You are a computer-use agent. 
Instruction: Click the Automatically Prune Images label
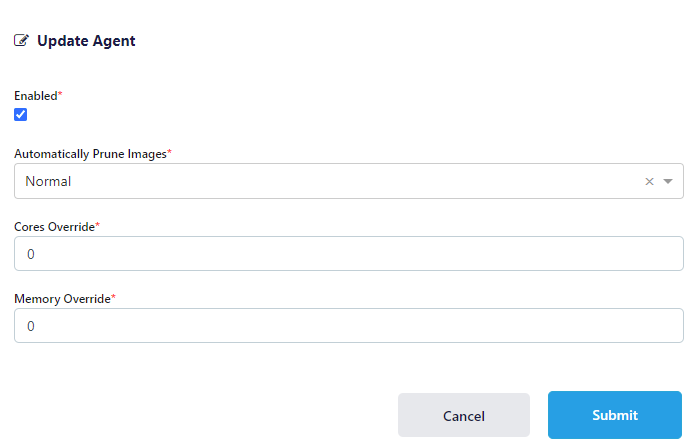(90, 154)
